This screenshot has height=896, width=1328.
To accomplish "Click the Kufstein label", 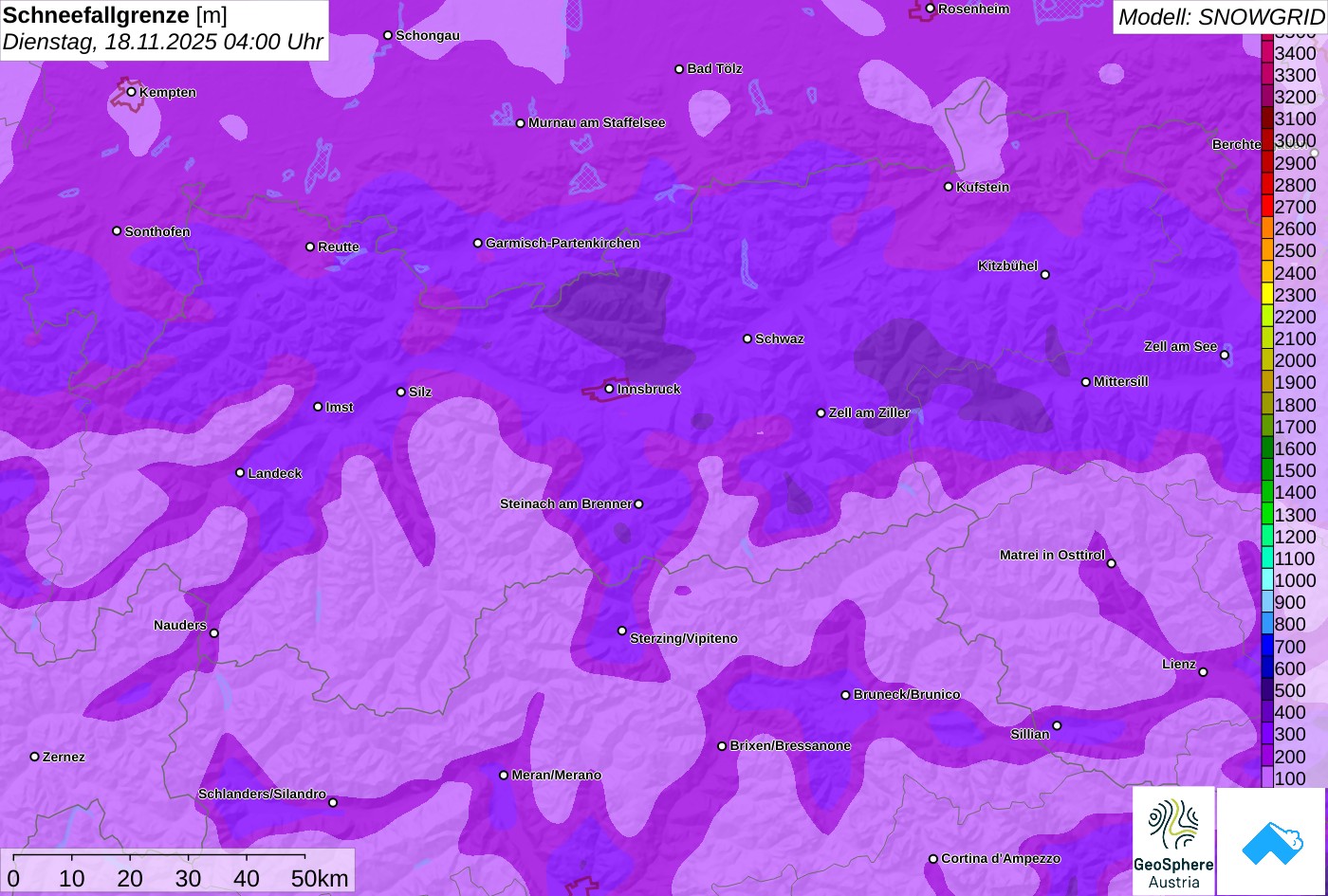I will [x=983, y=187].
